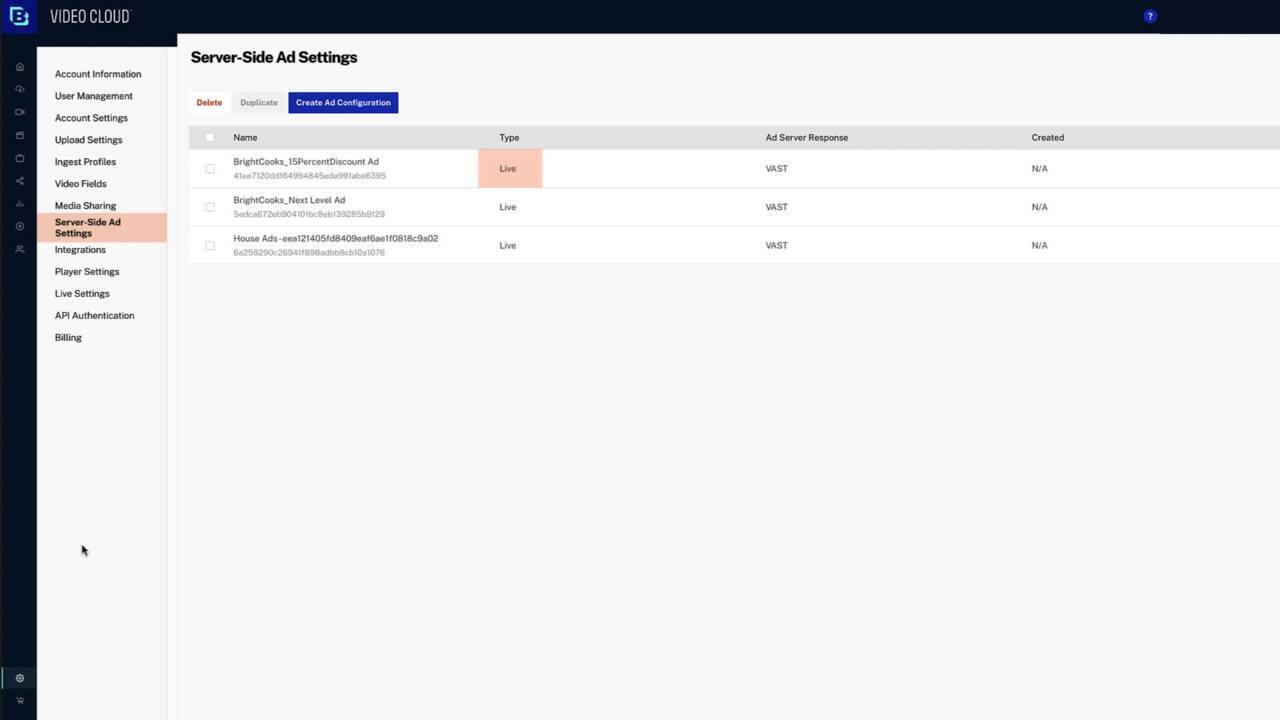
Task: Click the Ad Server Response column header
Action: [806, 137]
